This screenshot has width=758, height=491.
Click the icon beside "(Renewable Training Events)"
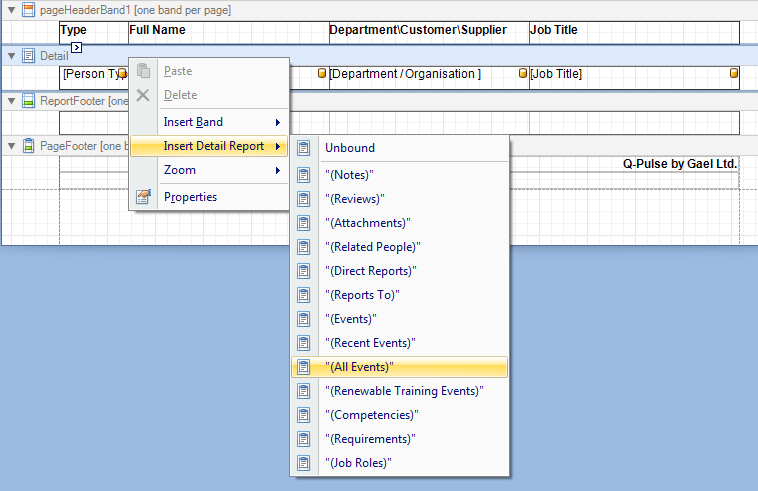304,390
